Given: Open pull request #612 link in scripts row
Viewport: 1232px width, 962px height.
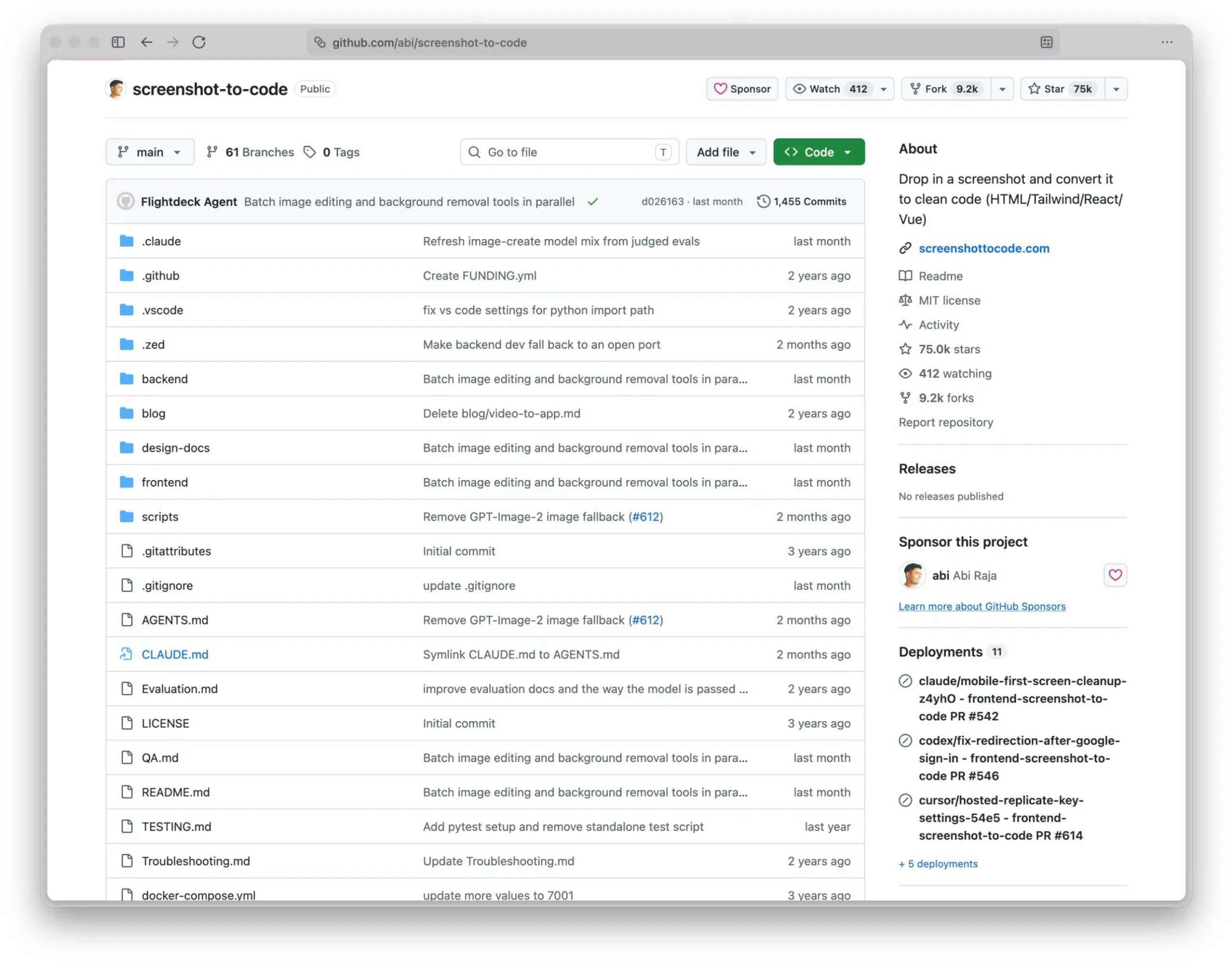Looking at the screenshot, I should click(646, 516).
